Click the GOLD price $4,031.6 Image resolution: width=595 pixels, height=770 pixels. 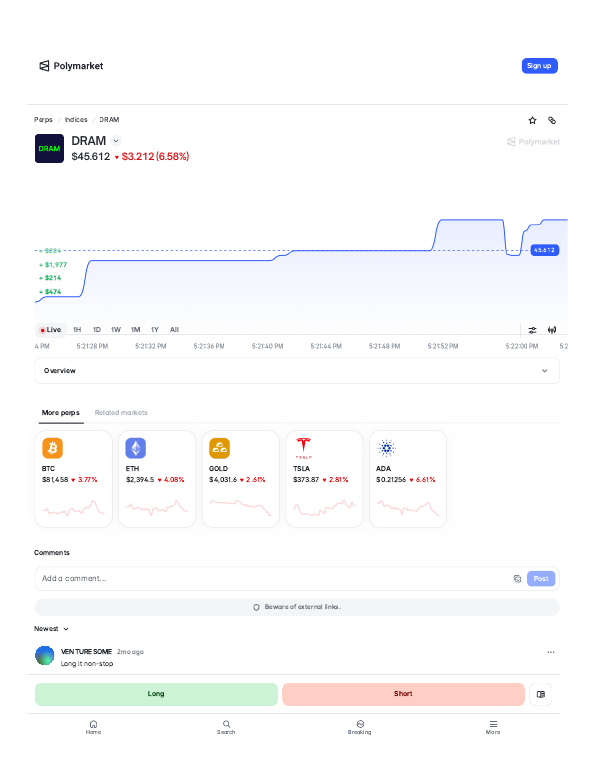pyautogui.click(x=223, y=480)
